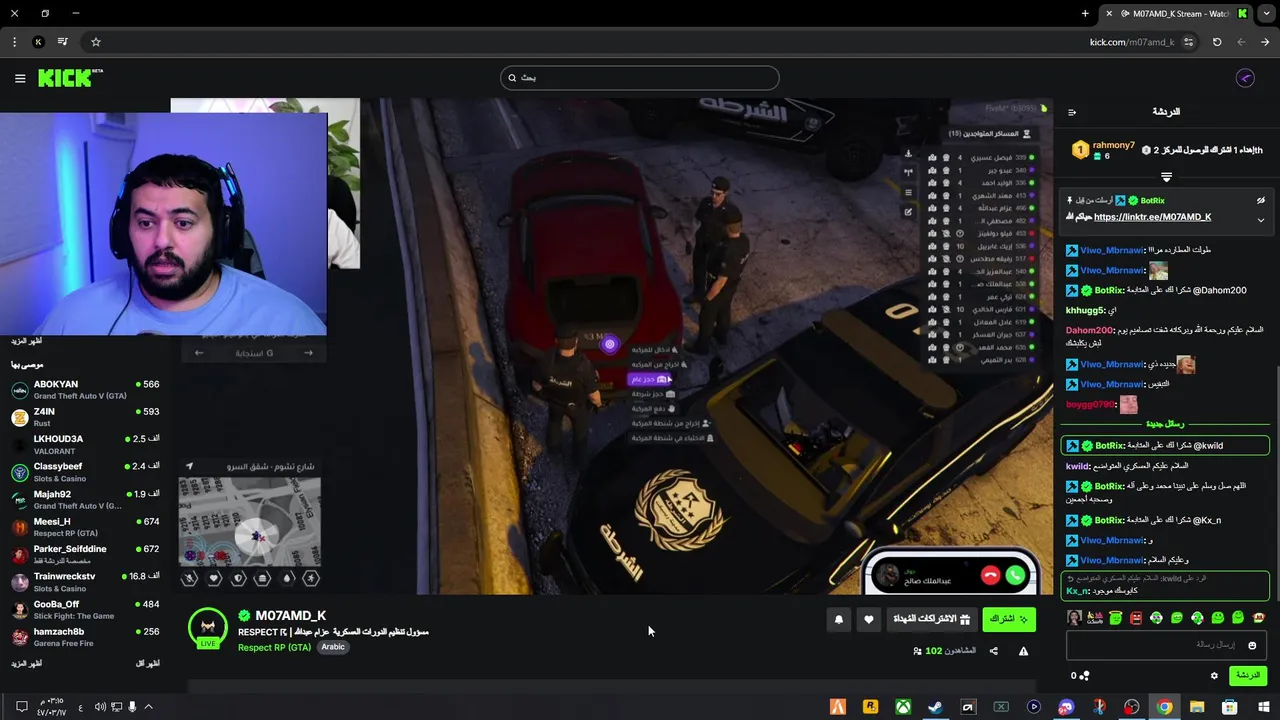Screen dimensions: 1280x720
Task: Open ABOKYAN recommended channel
Action: 85,390
